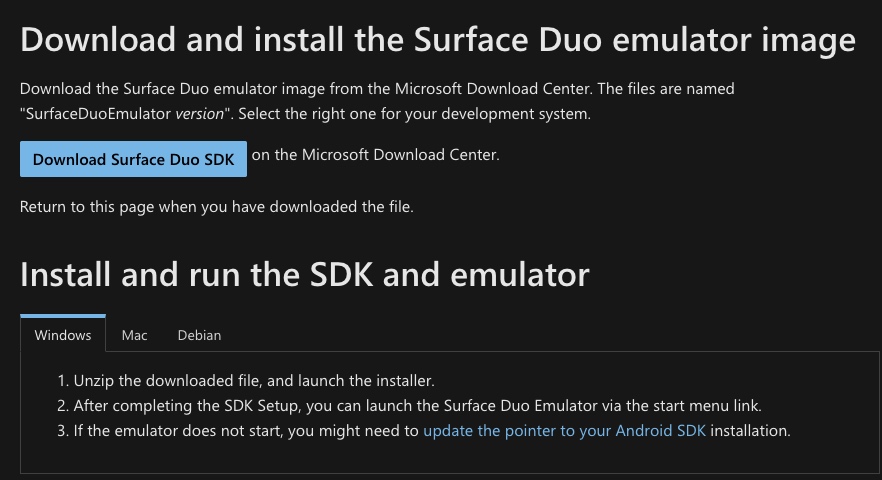Viewport: 882px width, 480px height.
Task: Click the Unzip the downloaded file step
Action: pyautogui.click(x=254, y=380)
